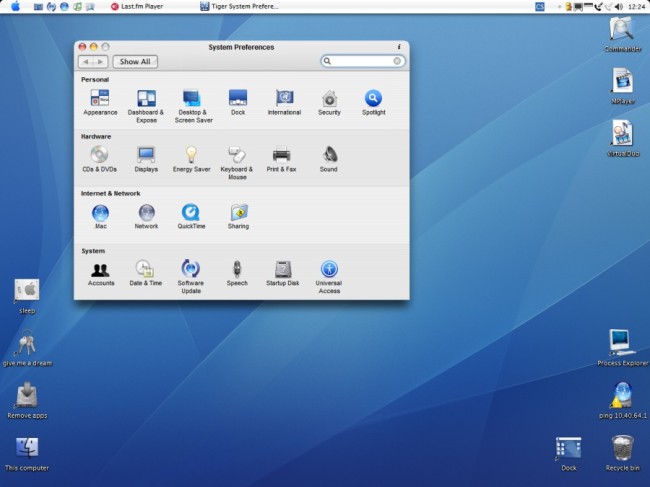Screen dimensions: 650x487
Task: Open the Displays preference pane
Action: (146, 160)
